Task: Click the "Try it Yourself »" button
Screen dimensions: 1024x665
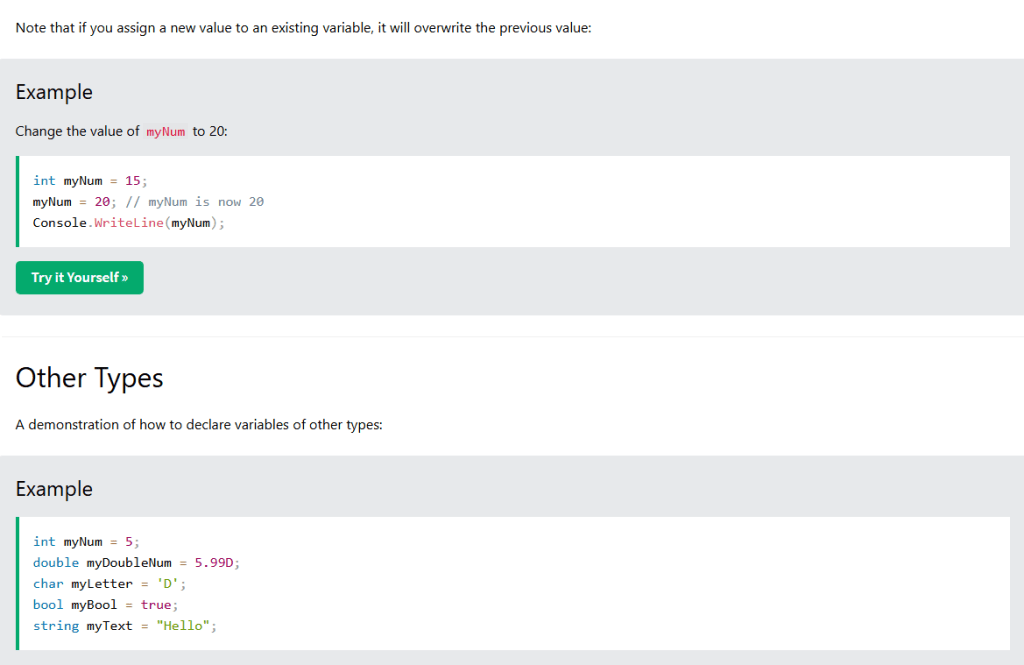Action: [x=79, y=278]
